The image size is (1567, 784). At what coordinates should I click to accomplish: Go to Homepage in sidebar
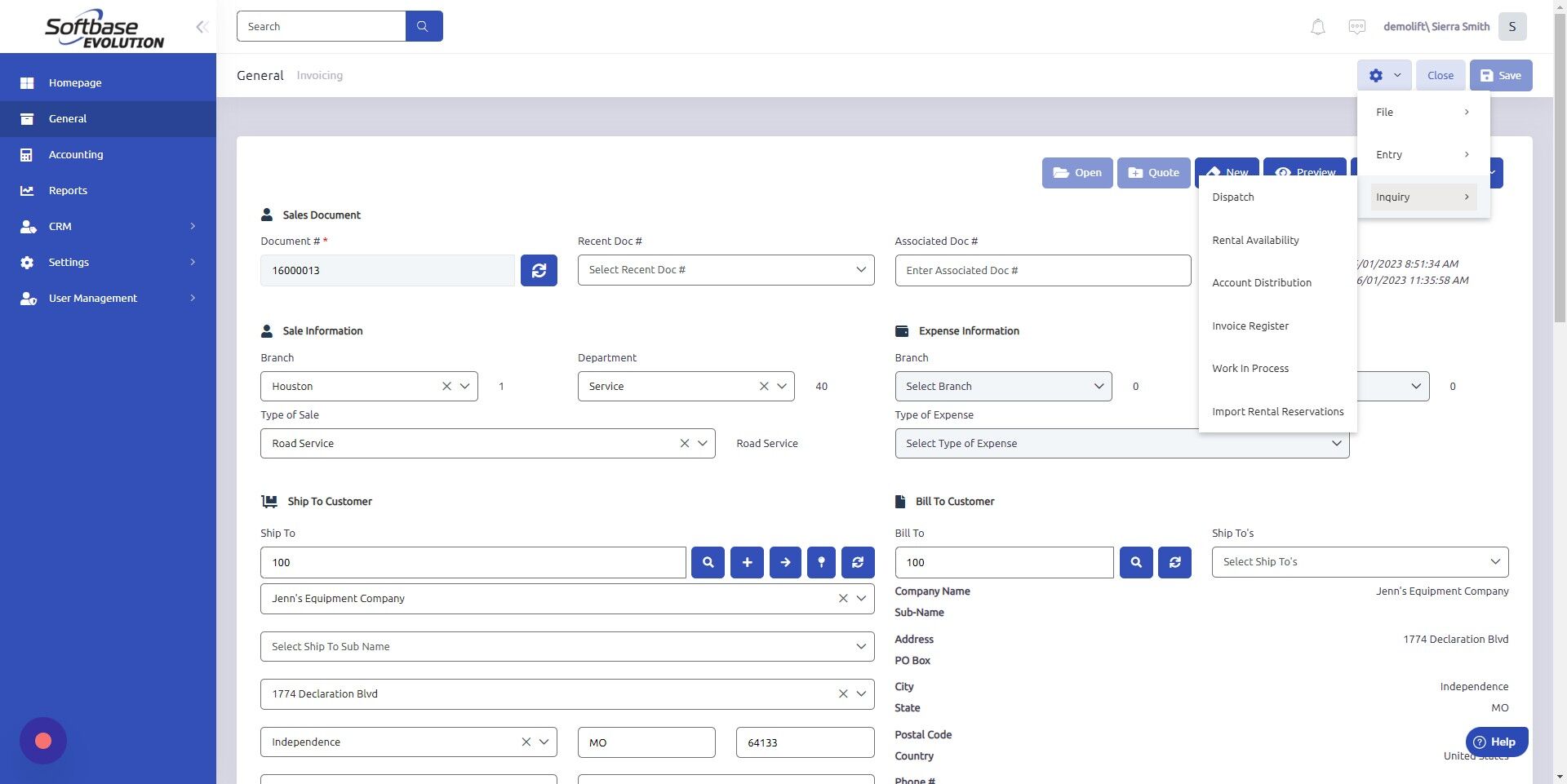pos(108,82)
